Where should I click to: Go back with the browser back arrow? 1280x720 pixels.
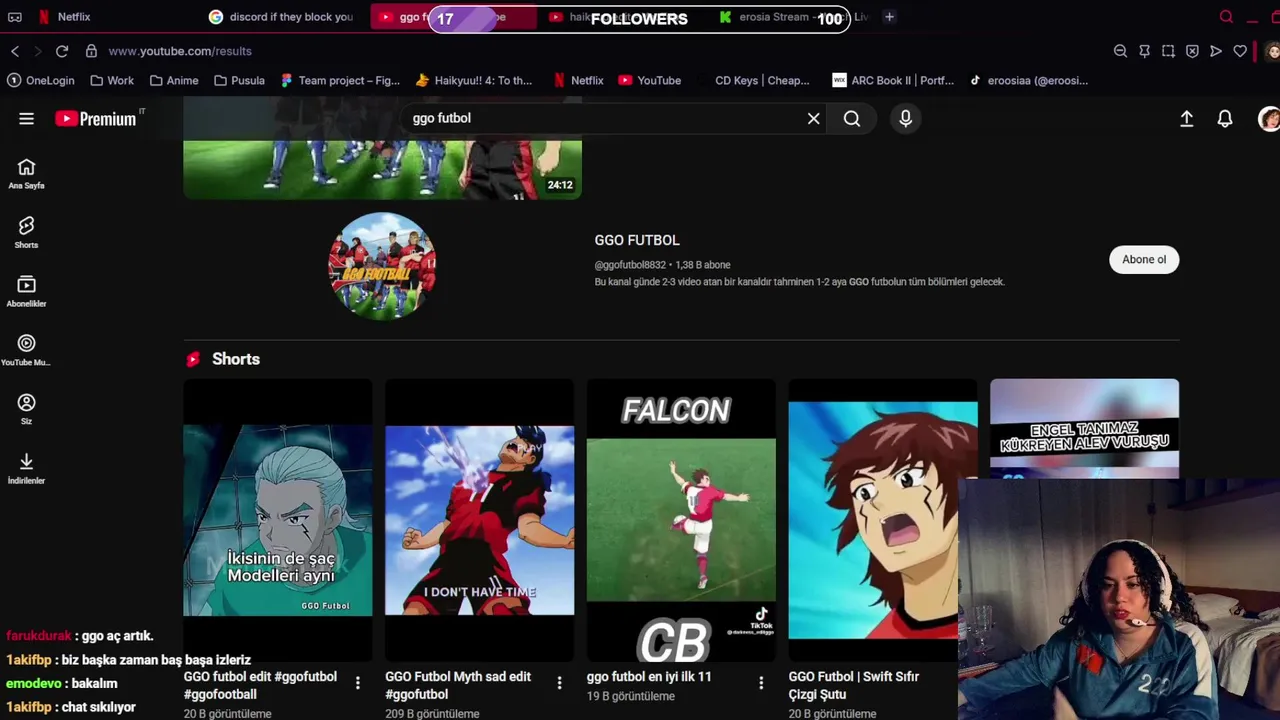pos(15,51)
